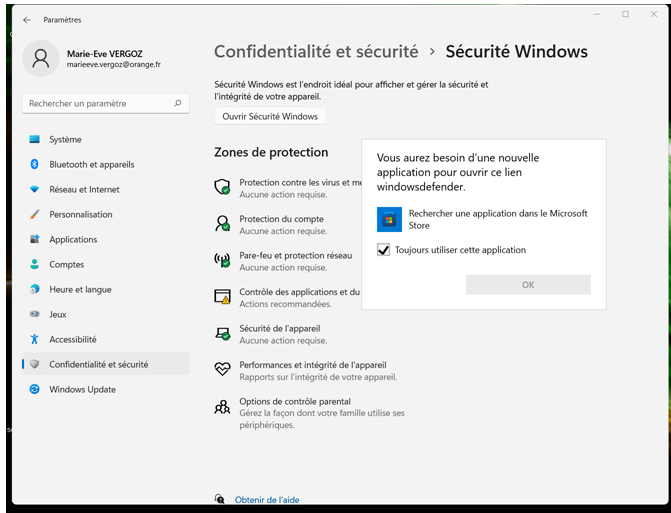Click marieeve.vergoz@orange.fr email
This screenshot has width=671, height=513.
click(x=113, y=65)
